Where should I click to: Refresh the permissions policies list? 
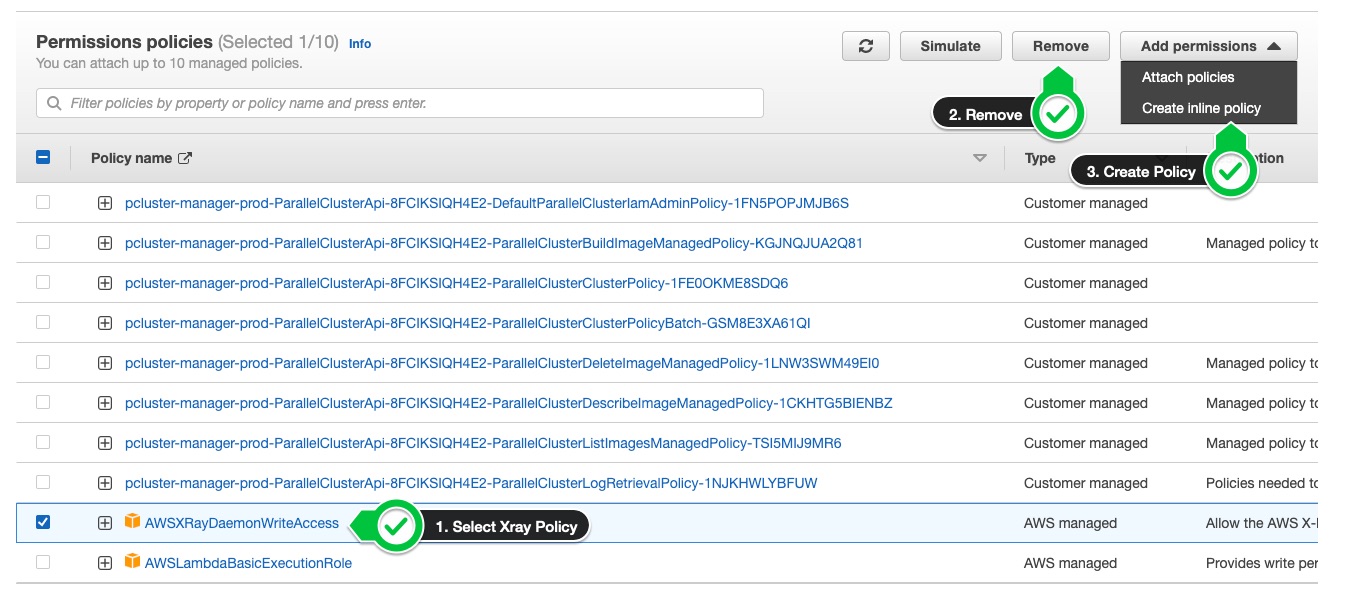click(865, 45)
